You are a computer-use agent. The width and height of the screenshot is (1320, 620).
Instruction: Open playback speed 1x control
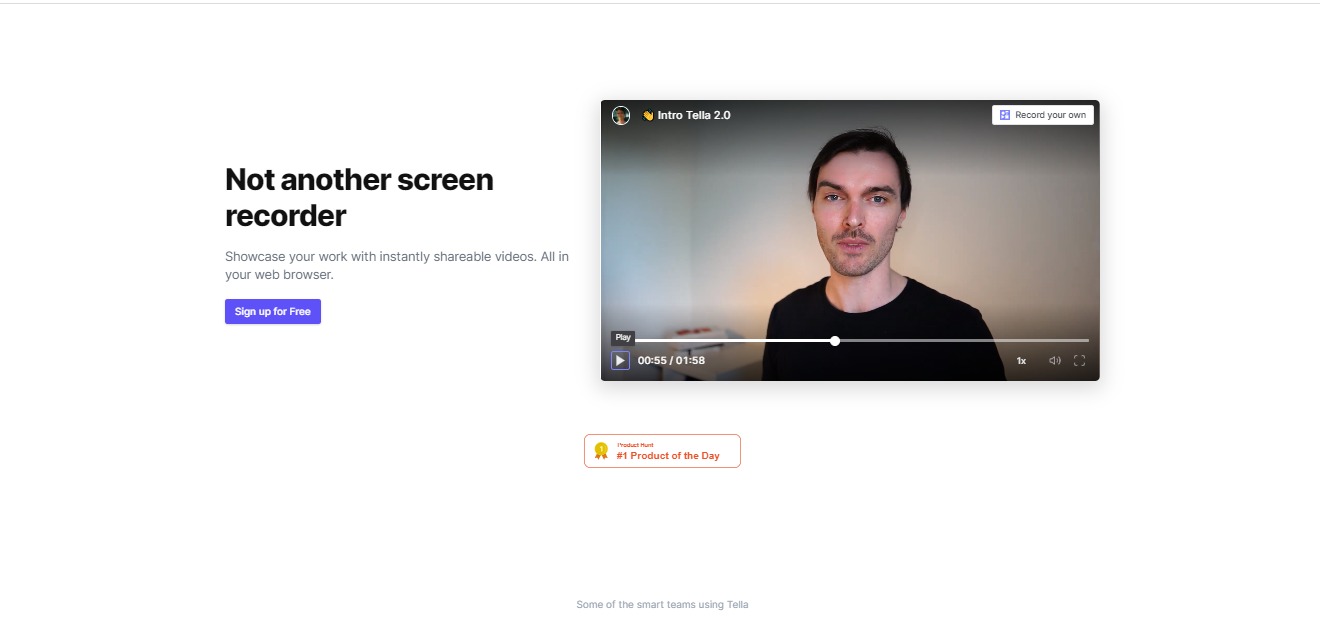pyautogui.click(x=1021, y=361)
